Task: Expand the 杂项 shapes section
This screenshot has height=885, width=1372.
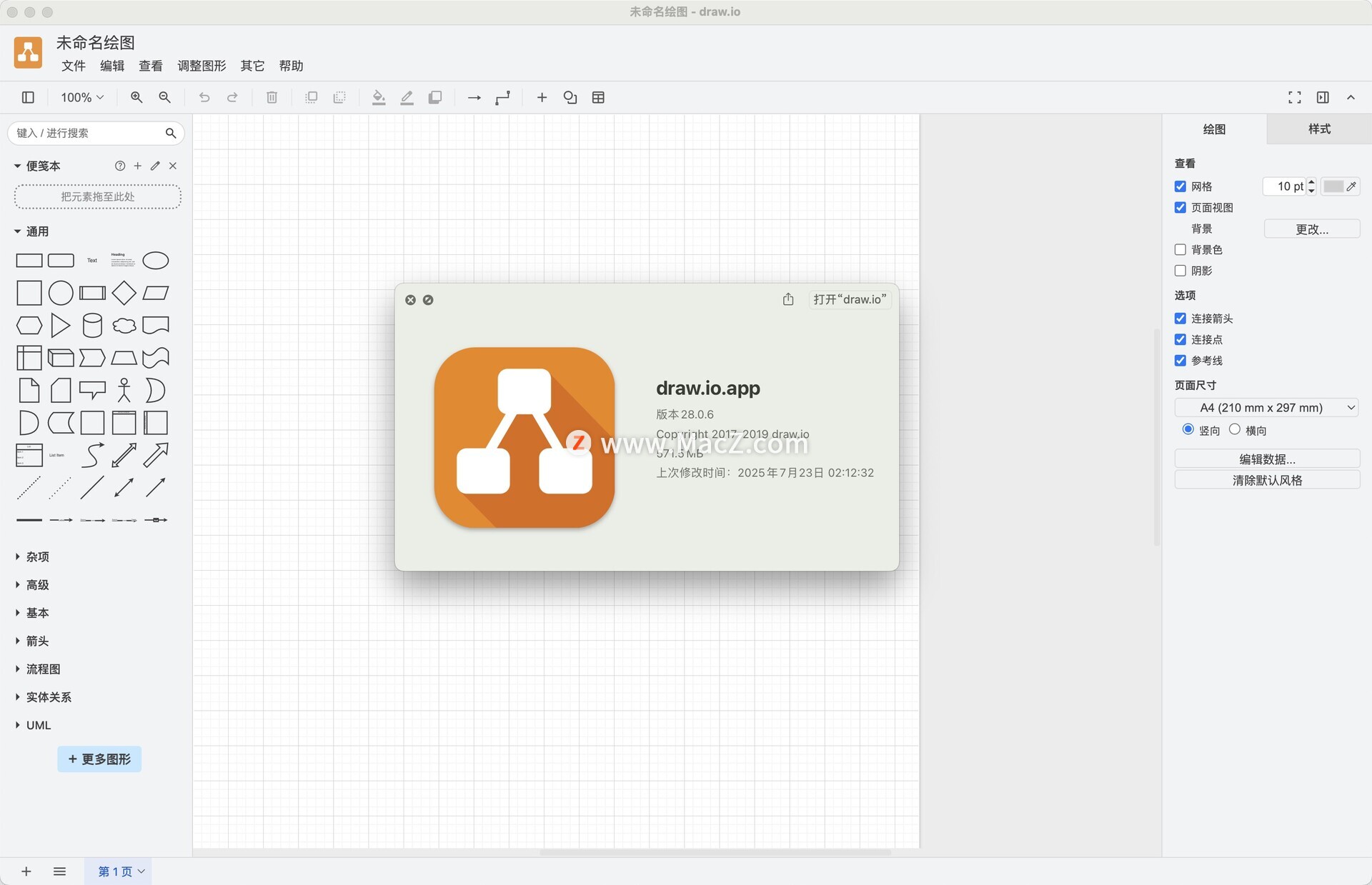Action: (x=32, y=556)
